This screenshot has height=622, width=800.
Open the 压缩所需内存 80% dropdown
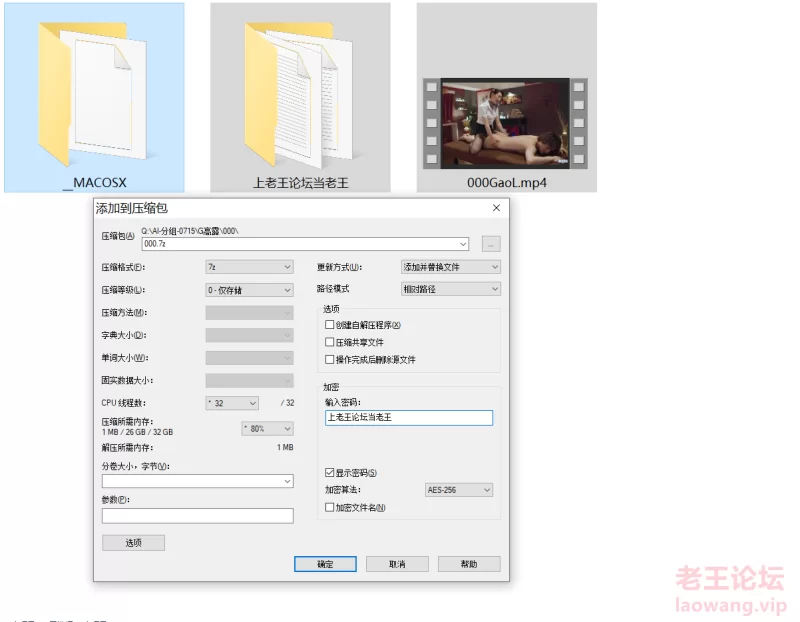coord(267,429)
